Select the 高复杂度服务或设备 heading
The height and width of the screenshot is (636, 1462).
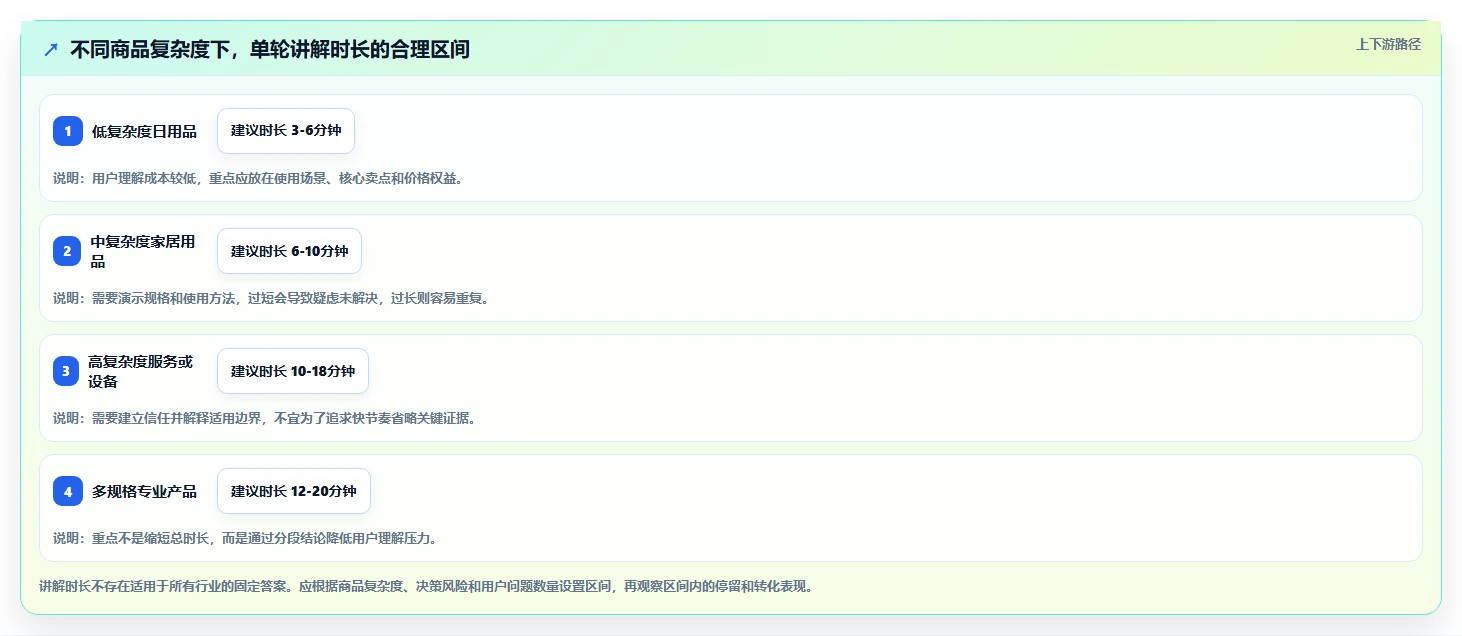pos(140,371)
